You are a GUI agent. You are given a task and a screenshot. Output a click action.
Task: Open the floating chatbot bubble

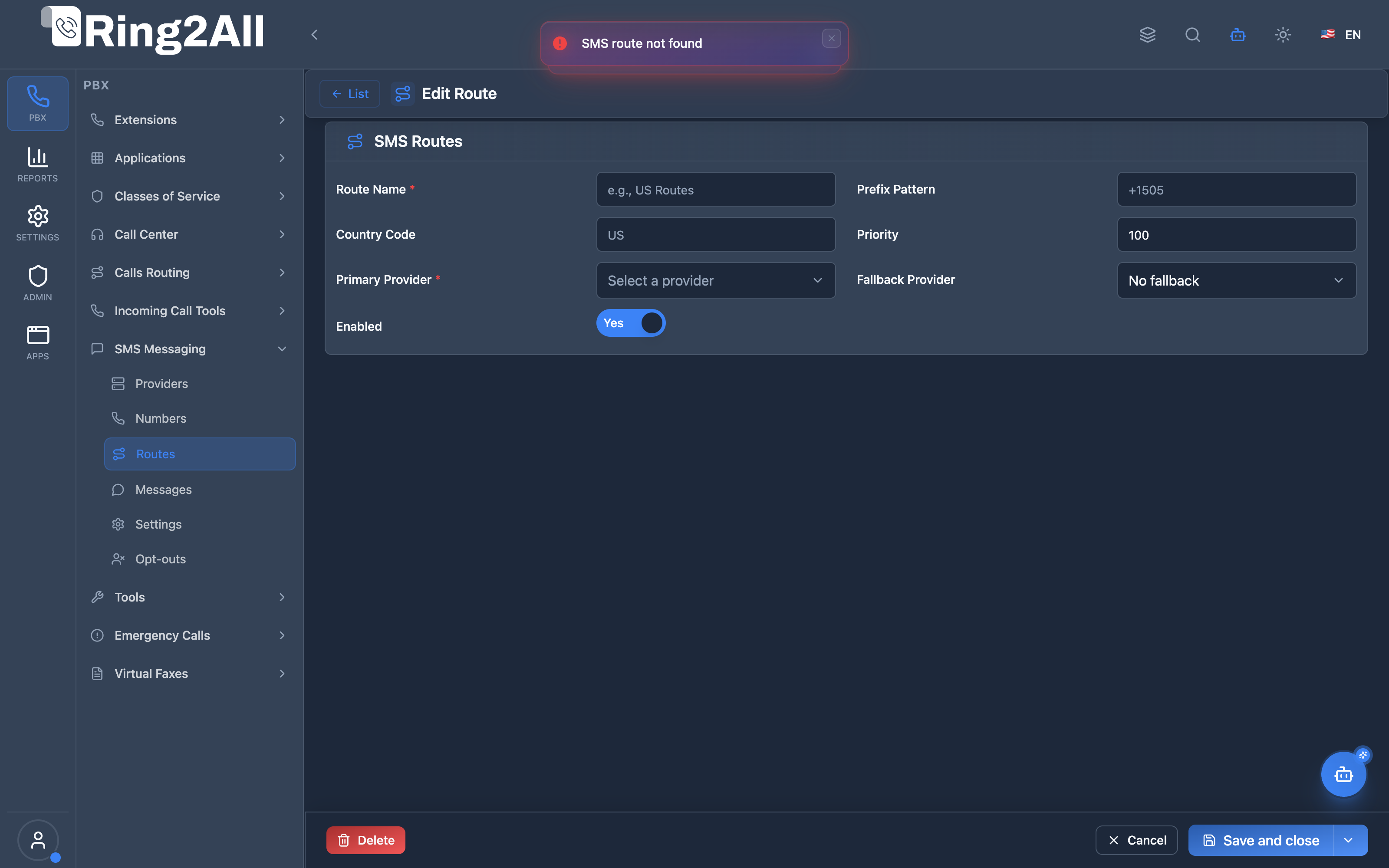tap(1344, 774)
